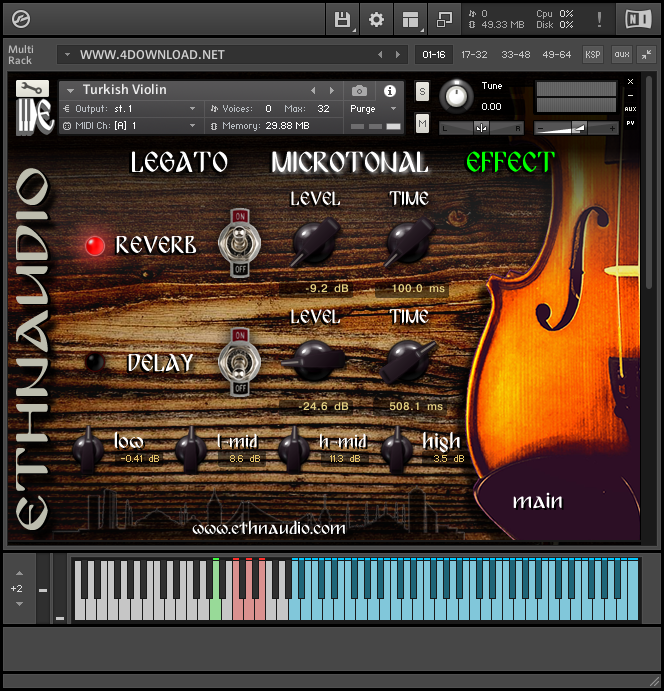The width and height of the screenshot is (664, 691).
Task: Remove the Turkish Violin instrument with X
Action: [631, 82]
